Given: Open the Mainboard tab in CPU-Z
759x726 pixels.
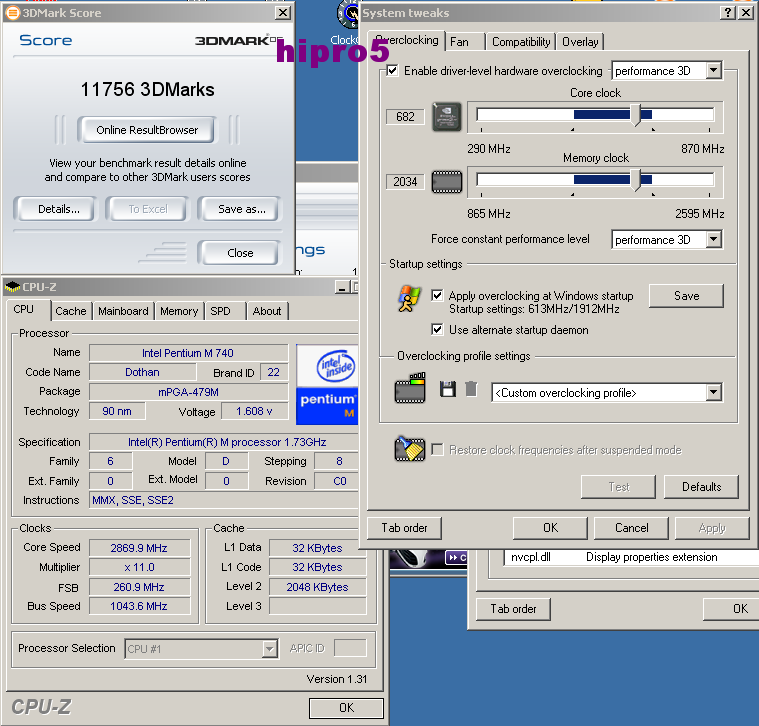Looking at the screenshot, I should [x=123, y=311].
